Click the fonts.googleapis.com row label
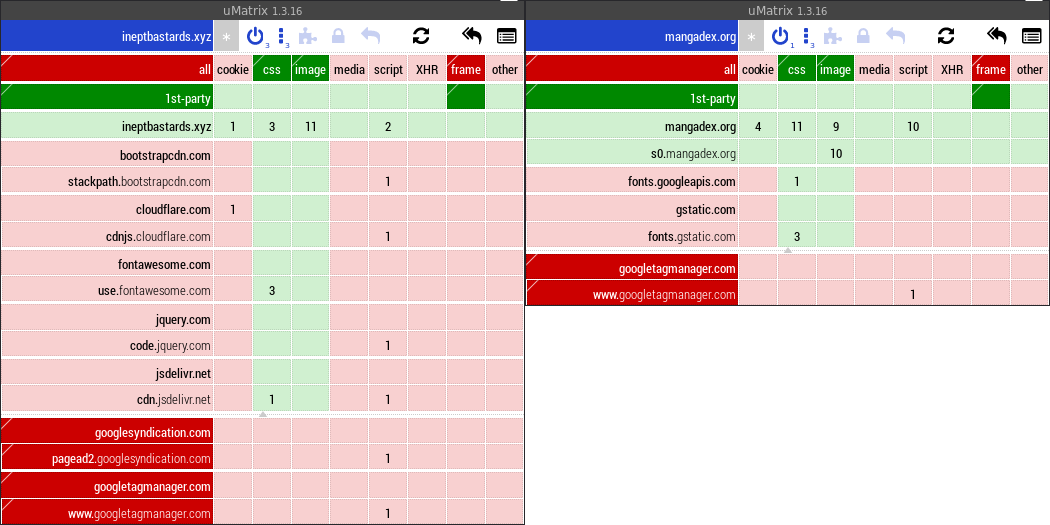 pos(632,181)
